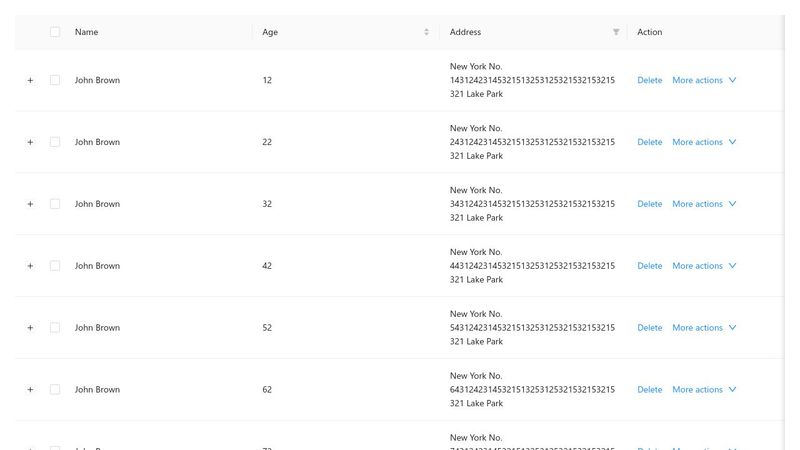Open More actions menu for age 32 row
This screenshot has height=450, width=800.
(x=703, y=204)
